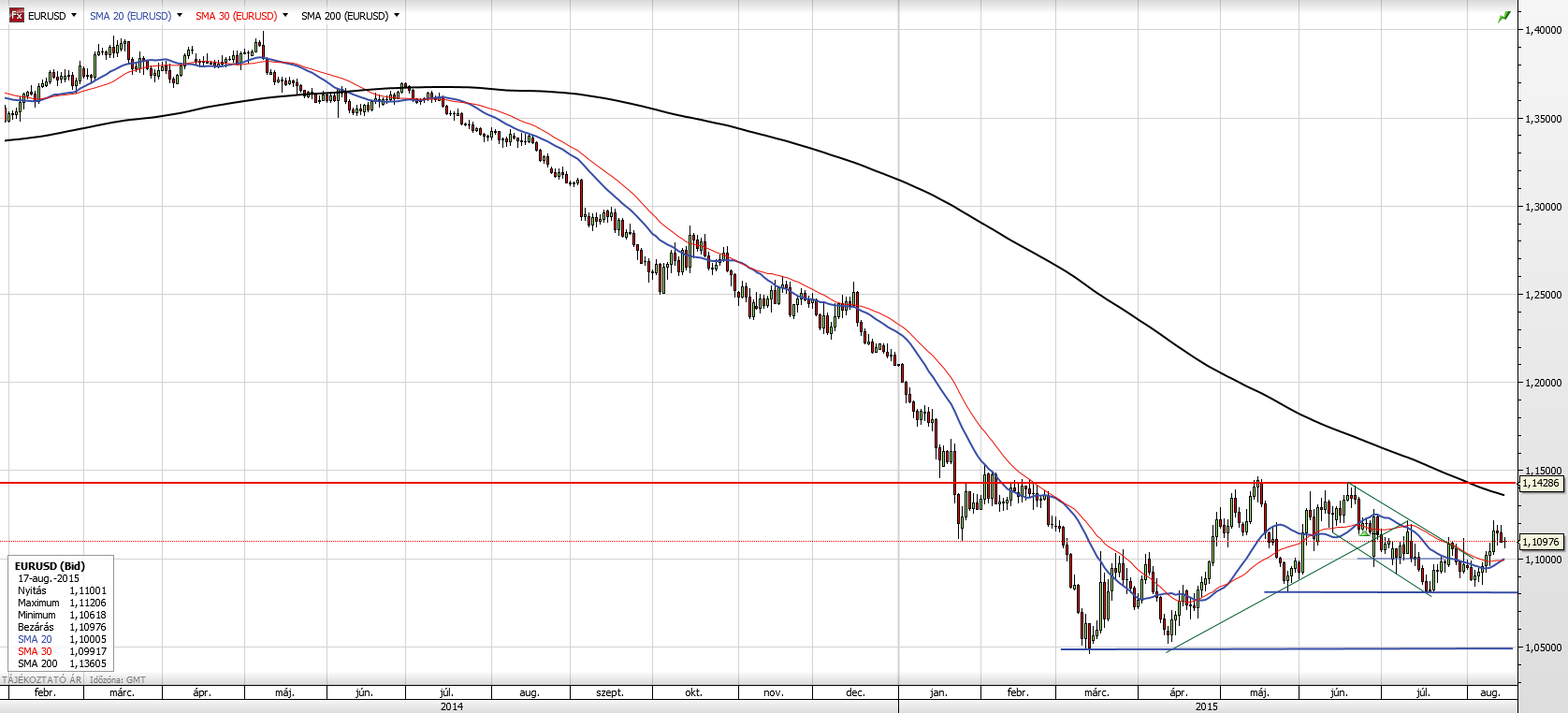Click the 2015 year label on time axis
Image resolution: width=1568 pixels, height=713 pixels.
click(1207, 706)
